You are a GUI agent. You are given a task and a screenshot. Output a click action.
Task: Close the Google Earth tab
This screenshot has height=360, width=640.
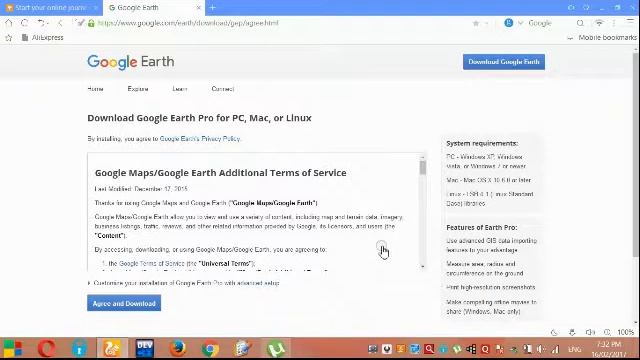[x=199, y=8]
